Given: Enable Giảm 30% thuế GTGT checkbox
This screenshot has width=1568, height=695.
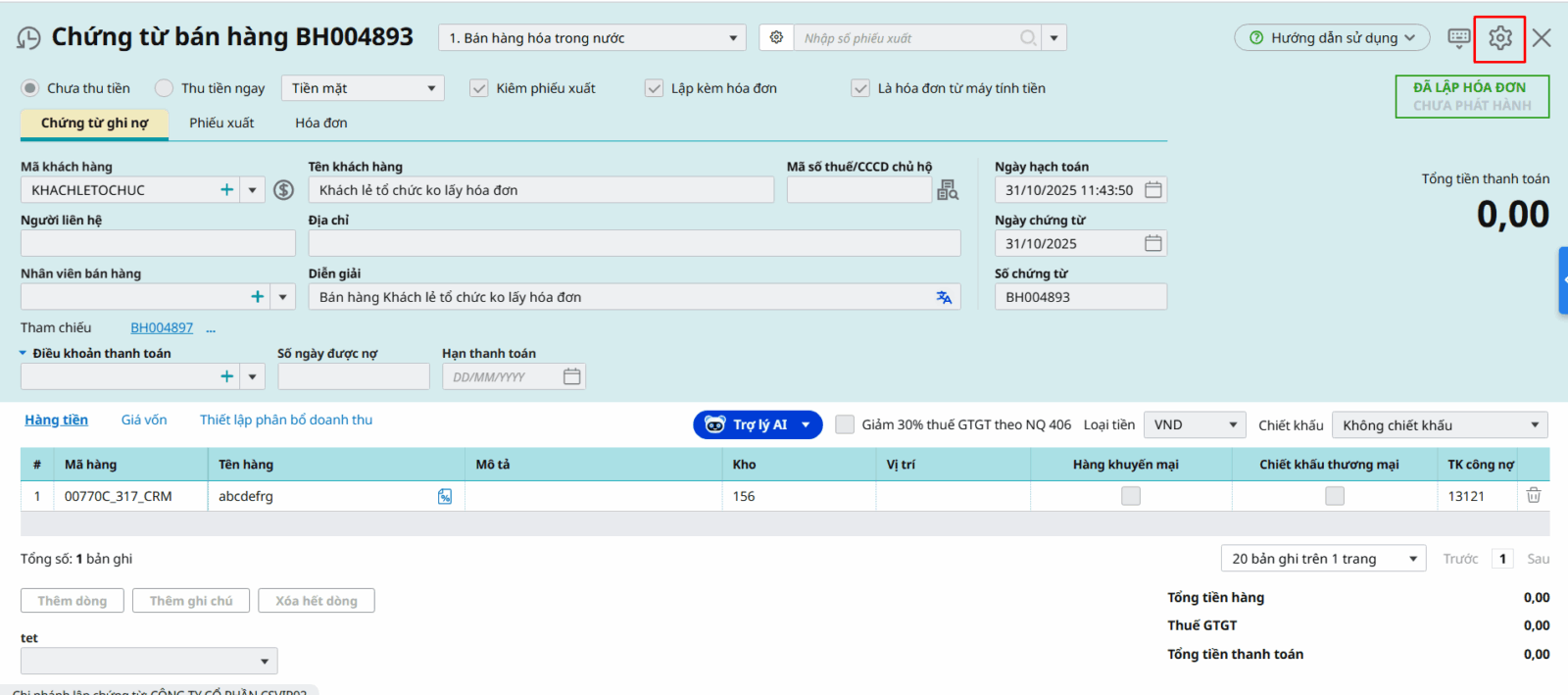Looking at the screenshot, I should tap(845, 424).
